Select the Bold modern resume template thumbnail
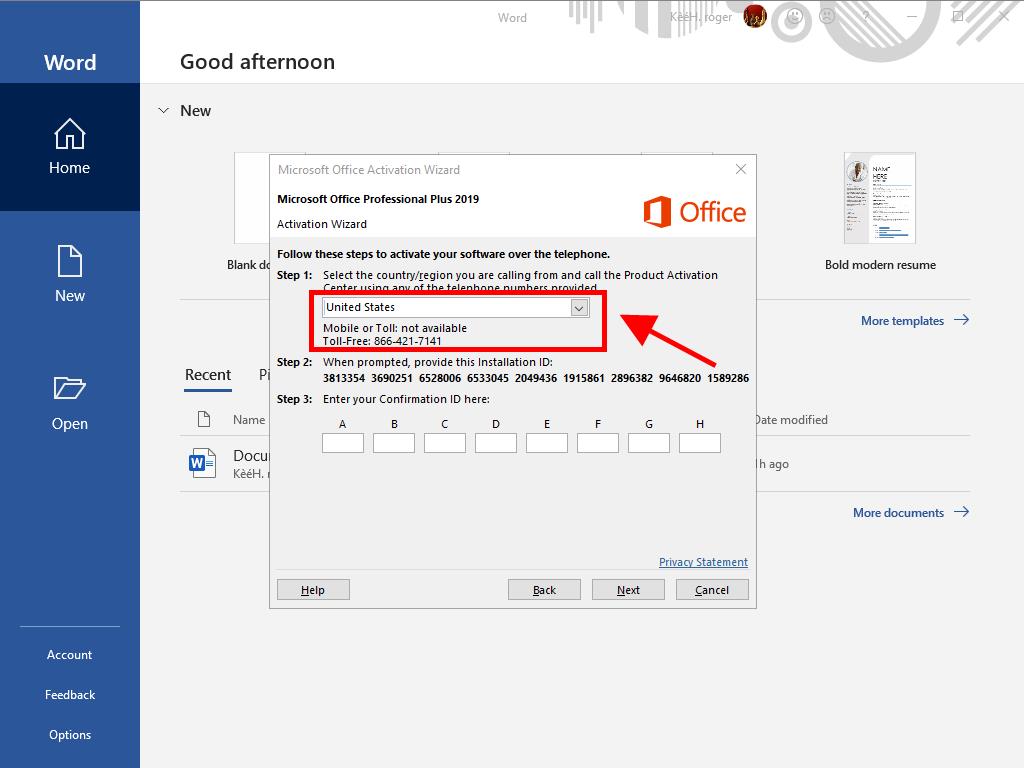This screenshot has width=1024, height=768. click(880, 199)
